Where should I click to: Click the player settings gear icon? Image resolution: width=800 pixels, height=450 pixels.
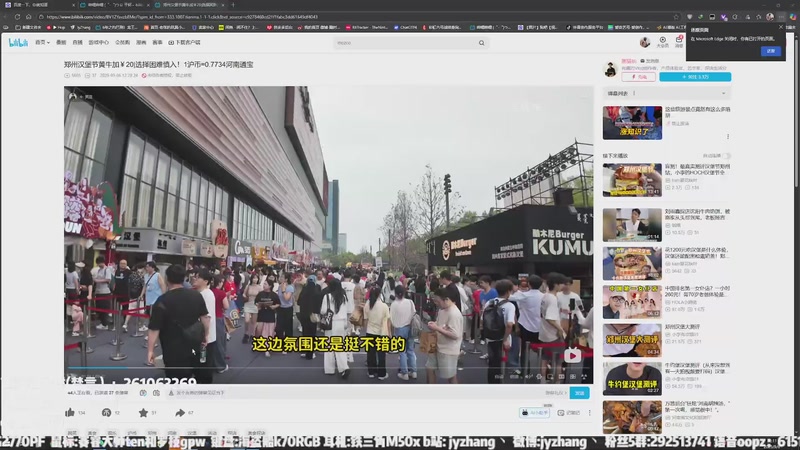coord(539,377)
